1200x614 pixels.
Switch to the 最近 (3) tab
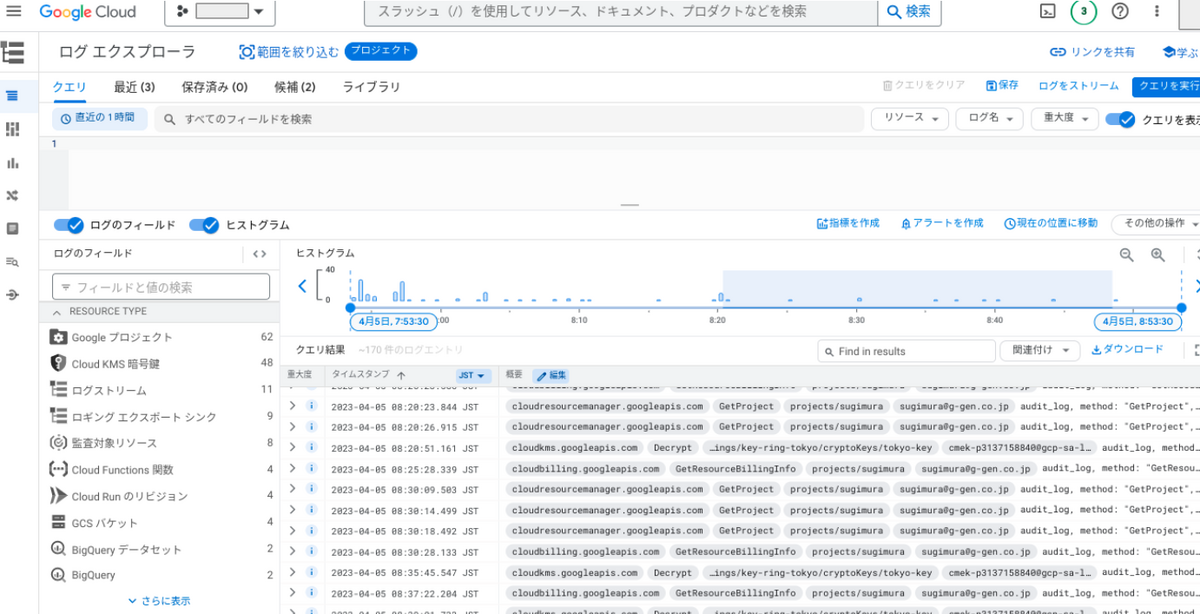[x=134, y=87]
